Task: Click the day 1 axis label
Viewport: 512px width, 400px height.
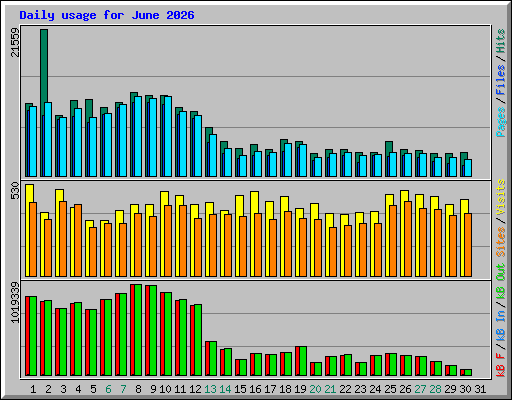Action: tap(33, 389)
